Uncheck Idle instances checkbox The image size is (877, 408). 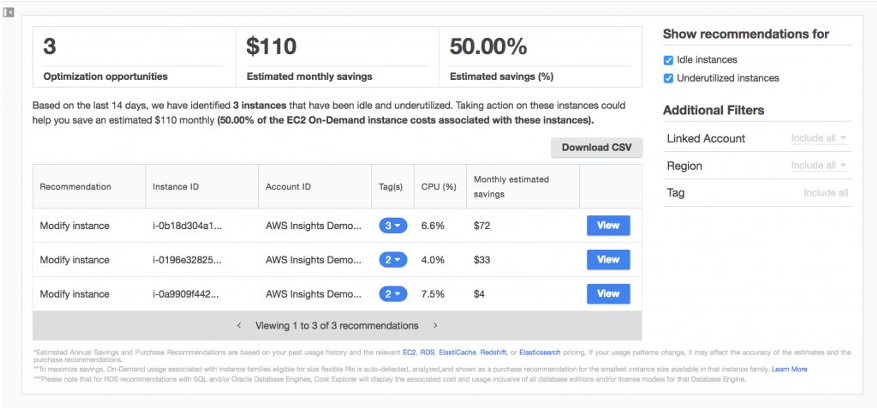pos(668,60)
